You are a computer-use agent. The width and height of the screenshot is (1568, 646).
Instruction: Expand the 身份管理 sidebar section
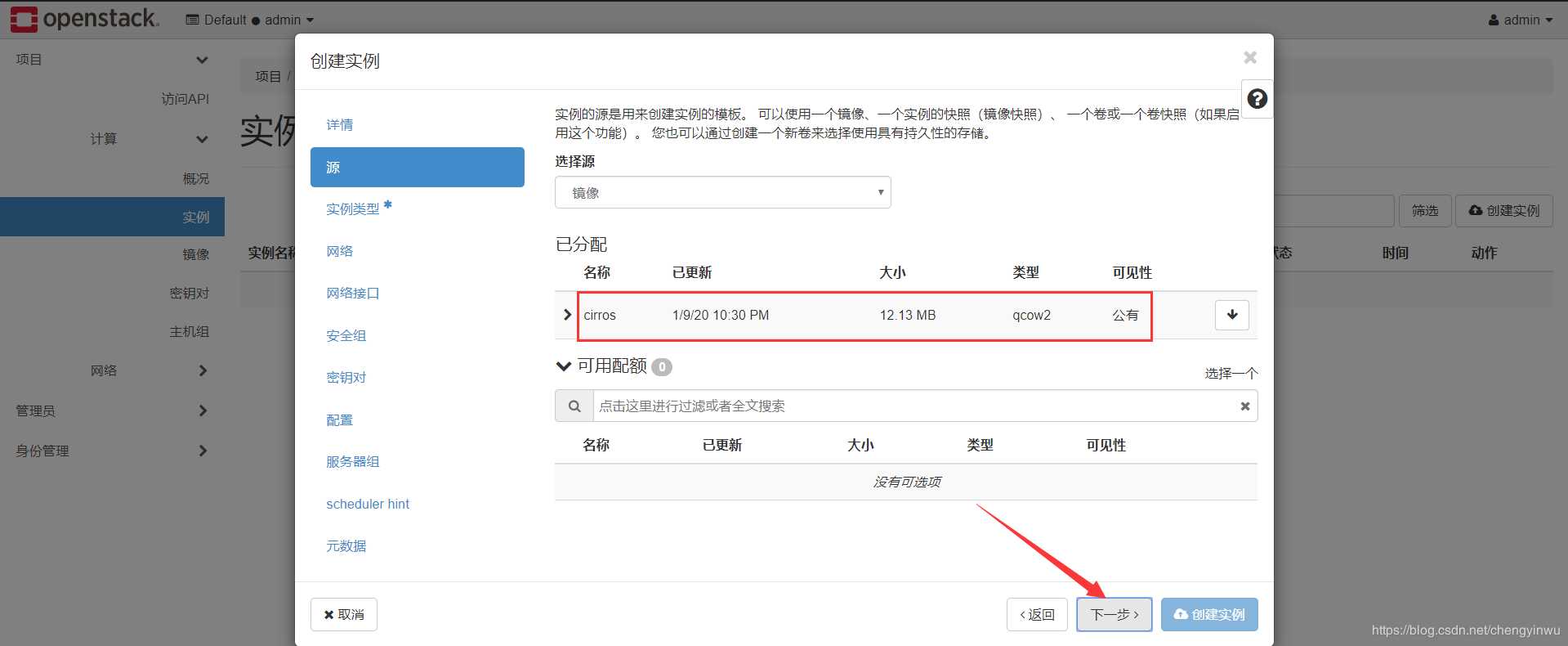112,451
